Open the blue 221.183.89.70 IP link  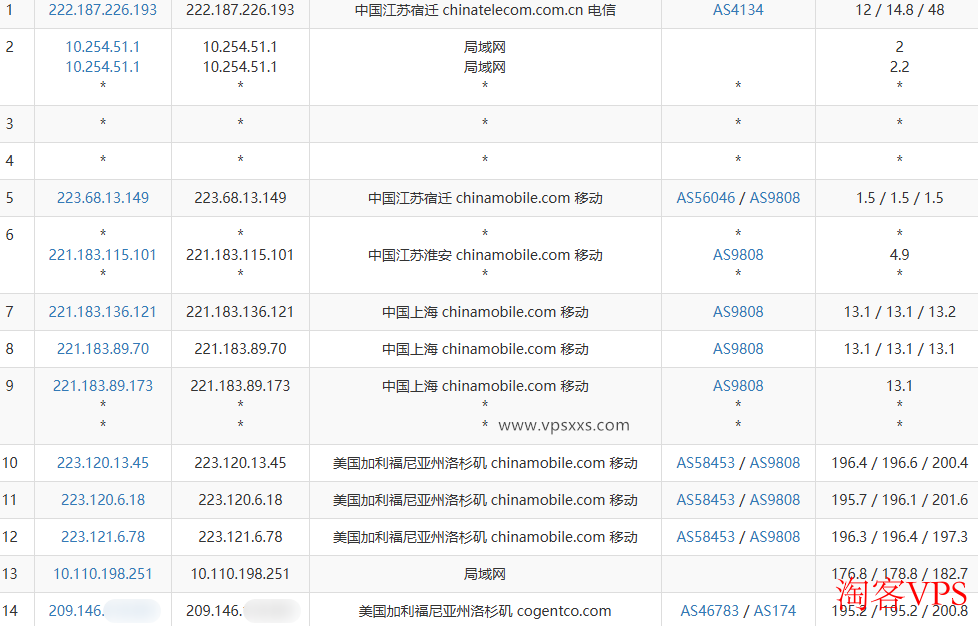pos(103,349)
